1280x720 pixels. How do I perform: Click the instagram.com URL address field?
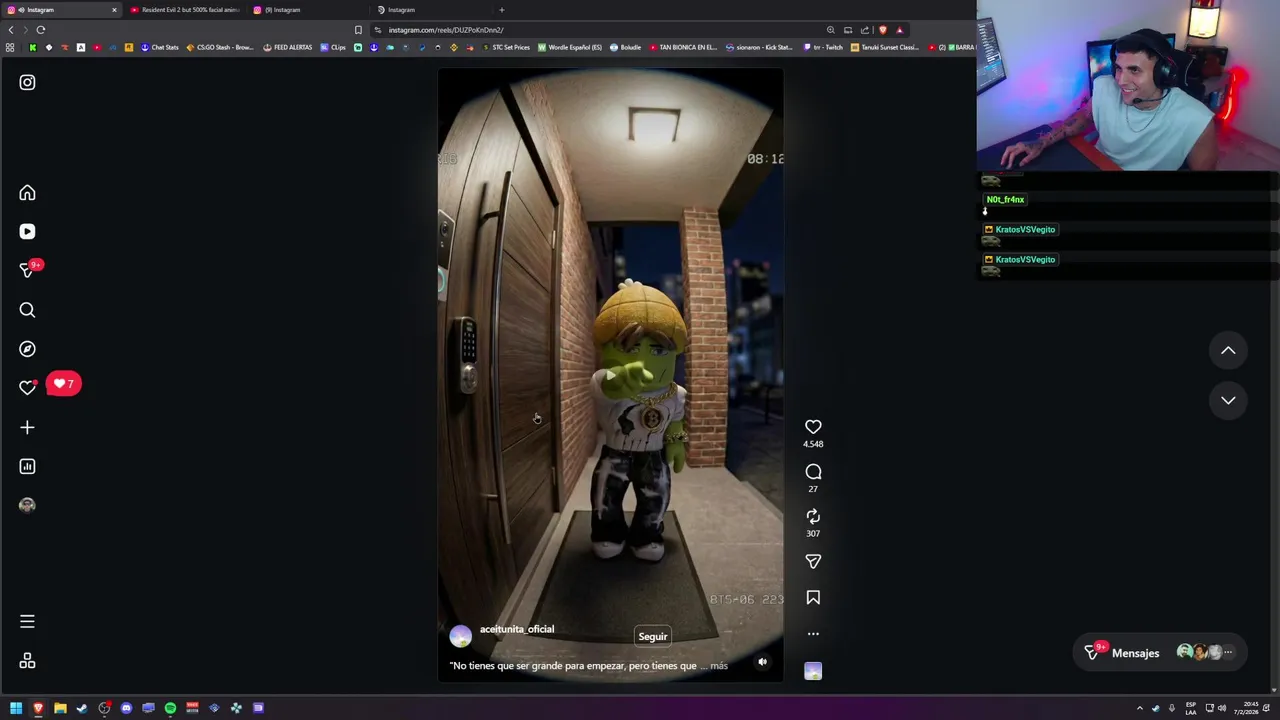click(445, 30)
